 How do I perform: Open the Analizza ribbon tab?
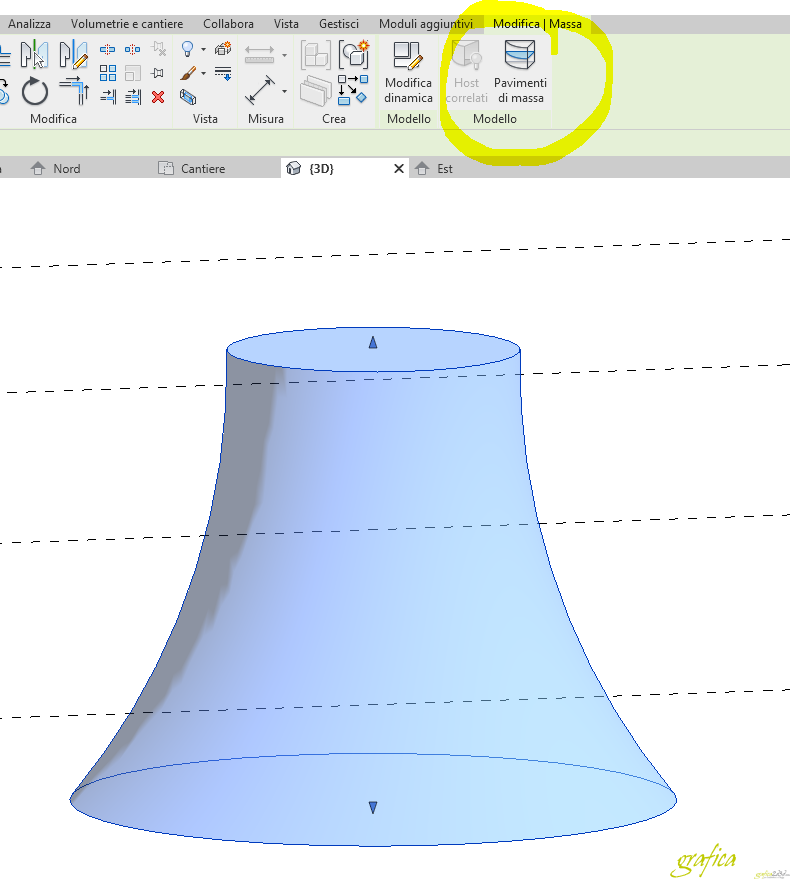click(29, 24)
